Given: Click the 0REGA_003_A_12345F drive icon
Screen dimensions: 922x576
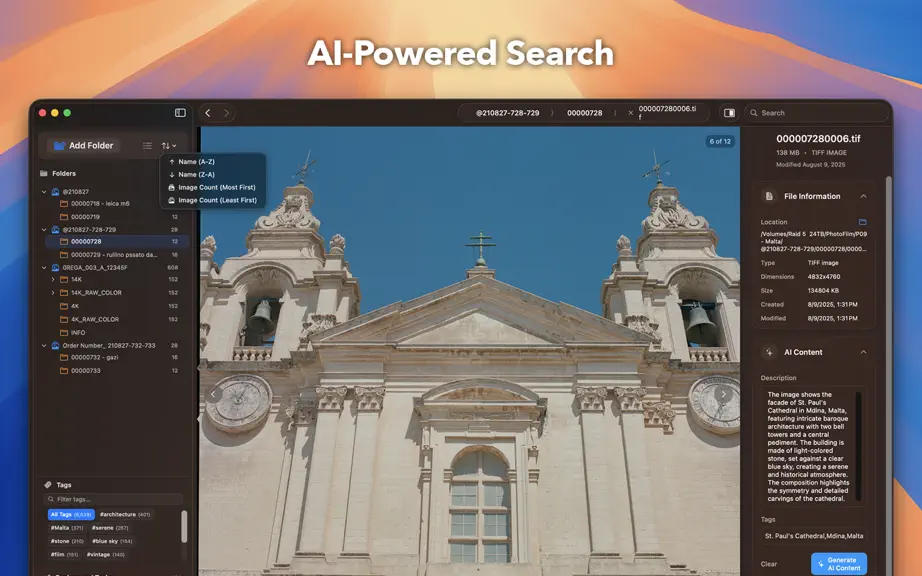Looking at the screenshot, I should pos(55,267).
